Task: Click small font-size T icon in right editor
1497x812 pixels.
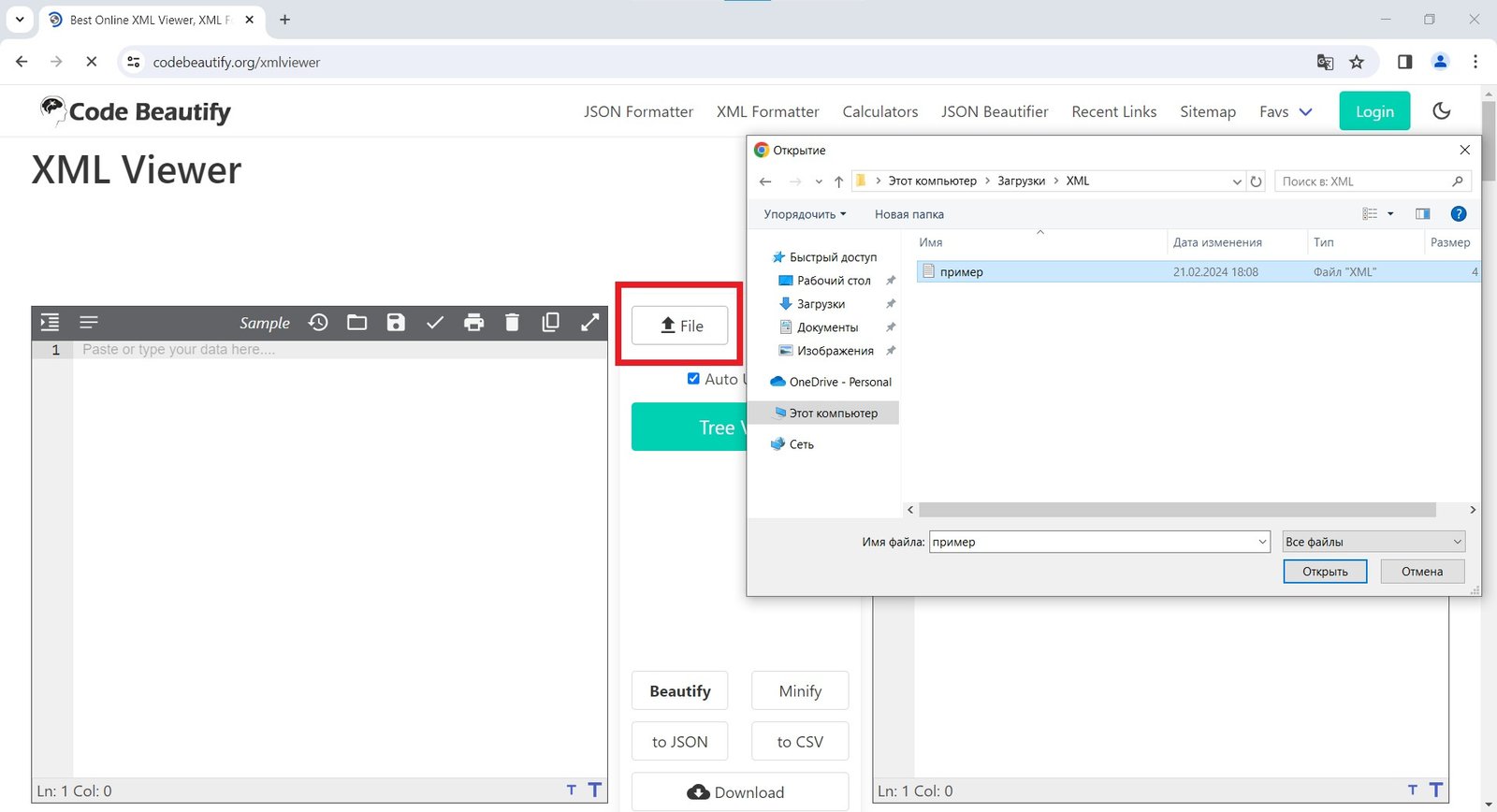Action: tap(1413, 790)
